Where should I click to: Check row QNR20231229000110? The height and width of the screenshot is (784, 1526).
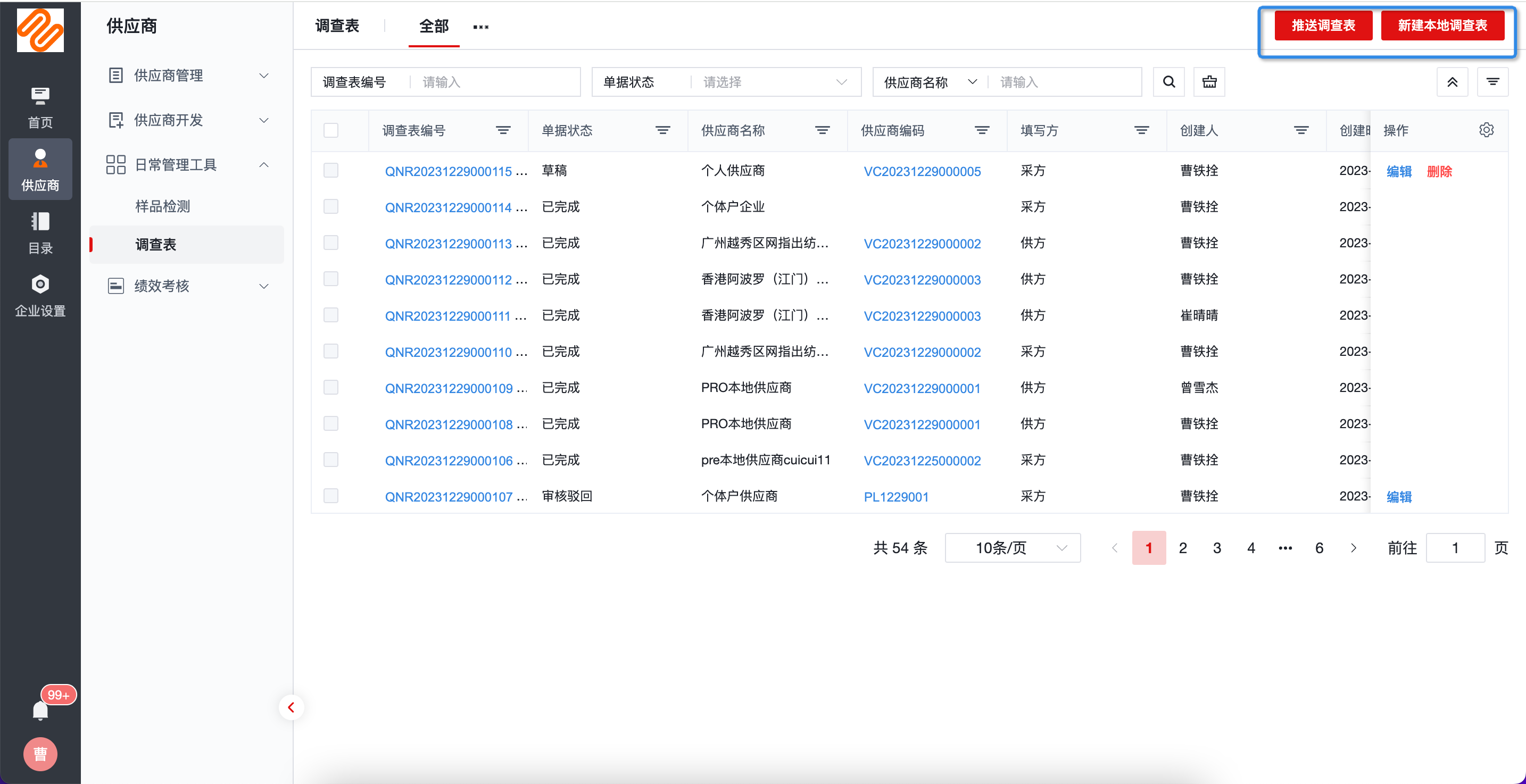331,351
